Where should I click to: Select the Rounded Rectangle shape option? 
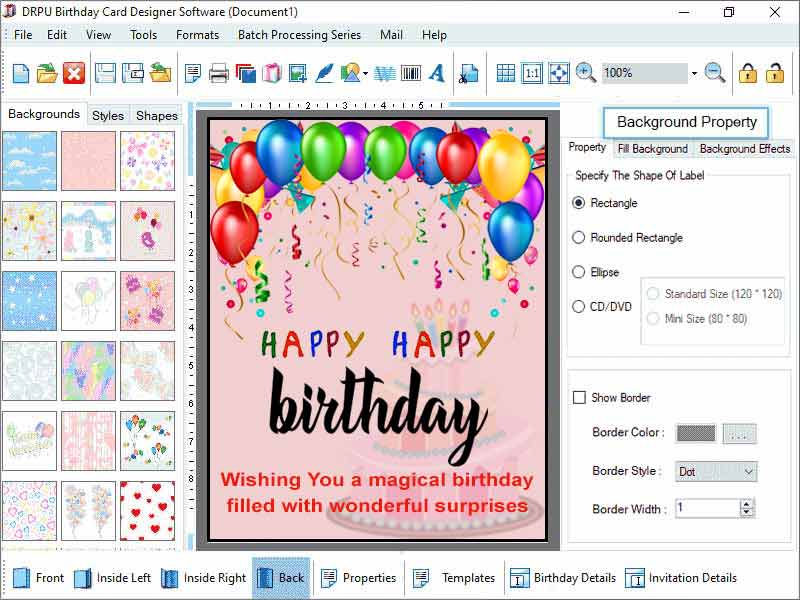click(581, 237)
